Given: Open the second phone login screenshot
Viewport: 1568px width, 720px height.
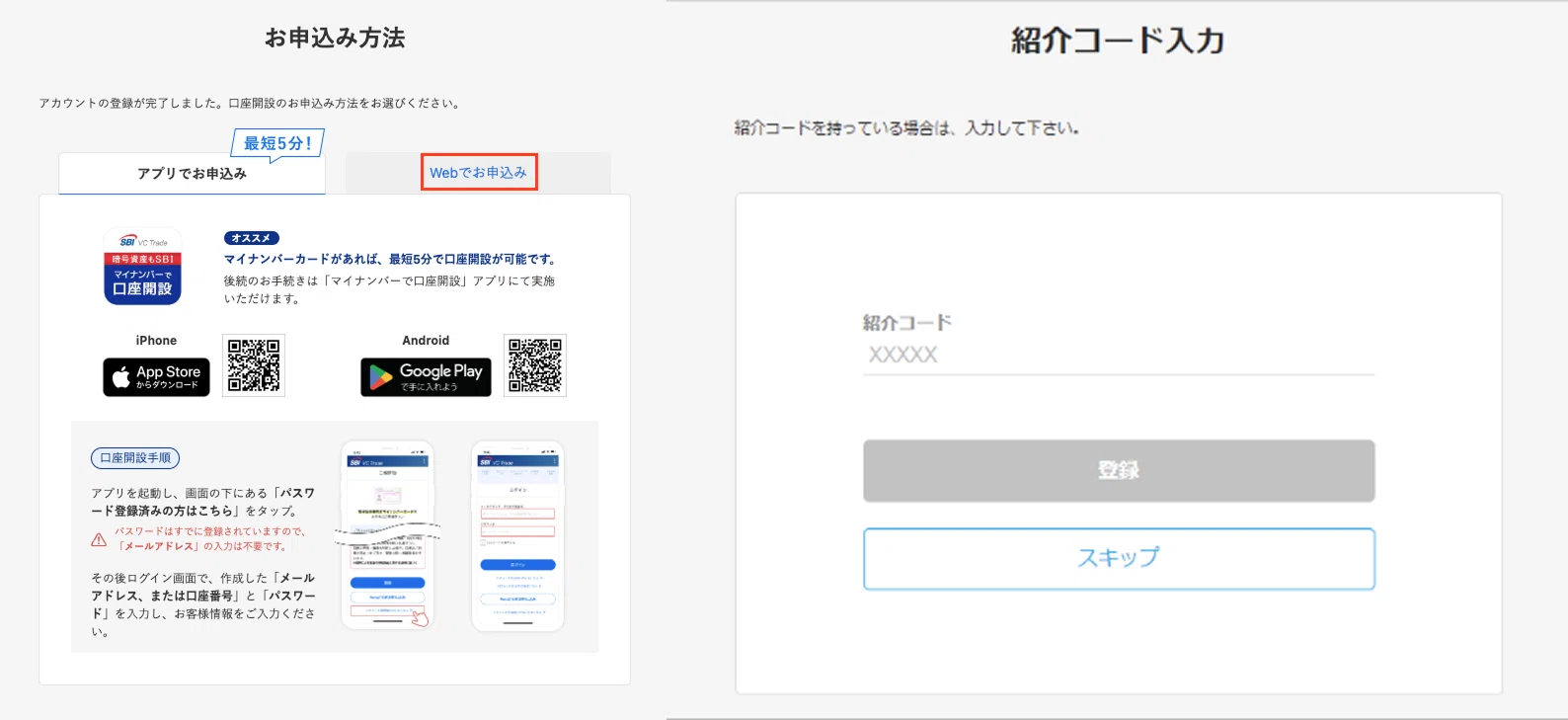Looking at the screenshot, I should (517, 535).
